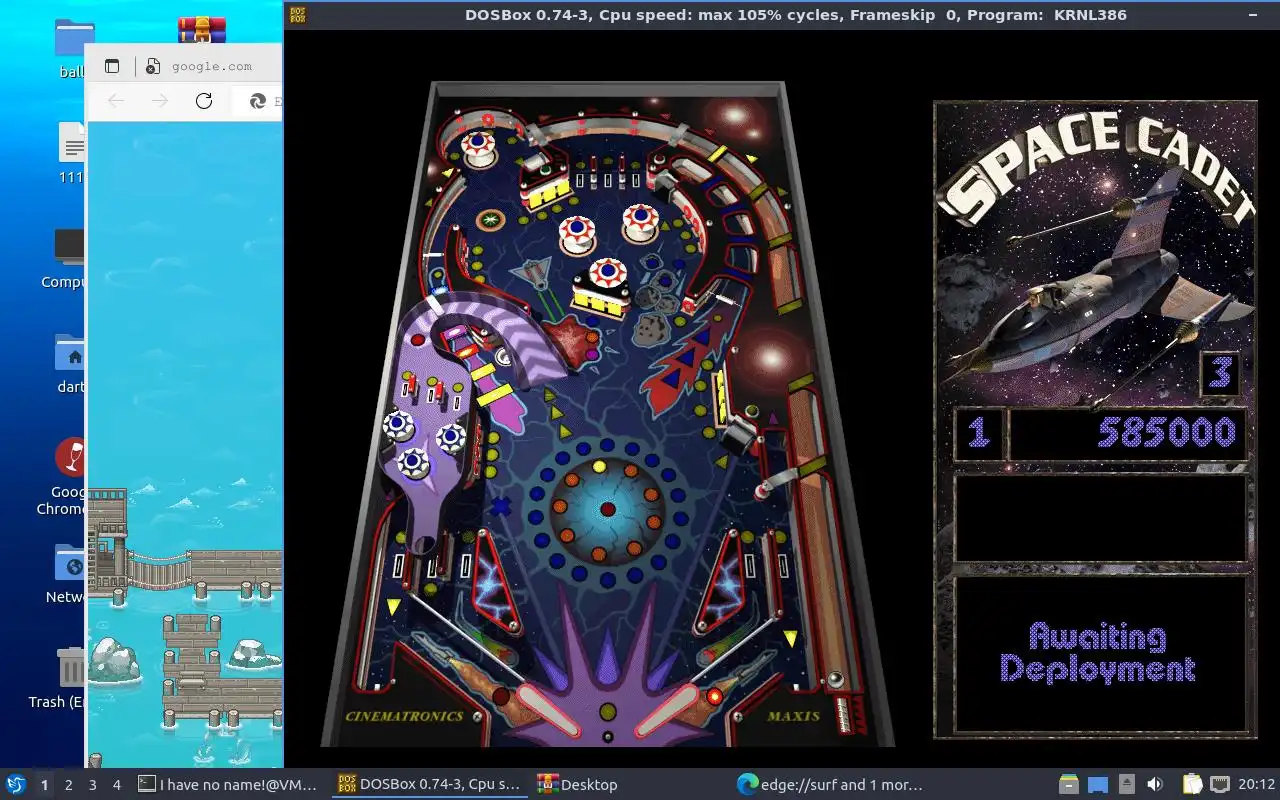The width and height of the screenshot is (1280, 800).
Task: Switch to workspace 2
Action: (x=68, y=785)
